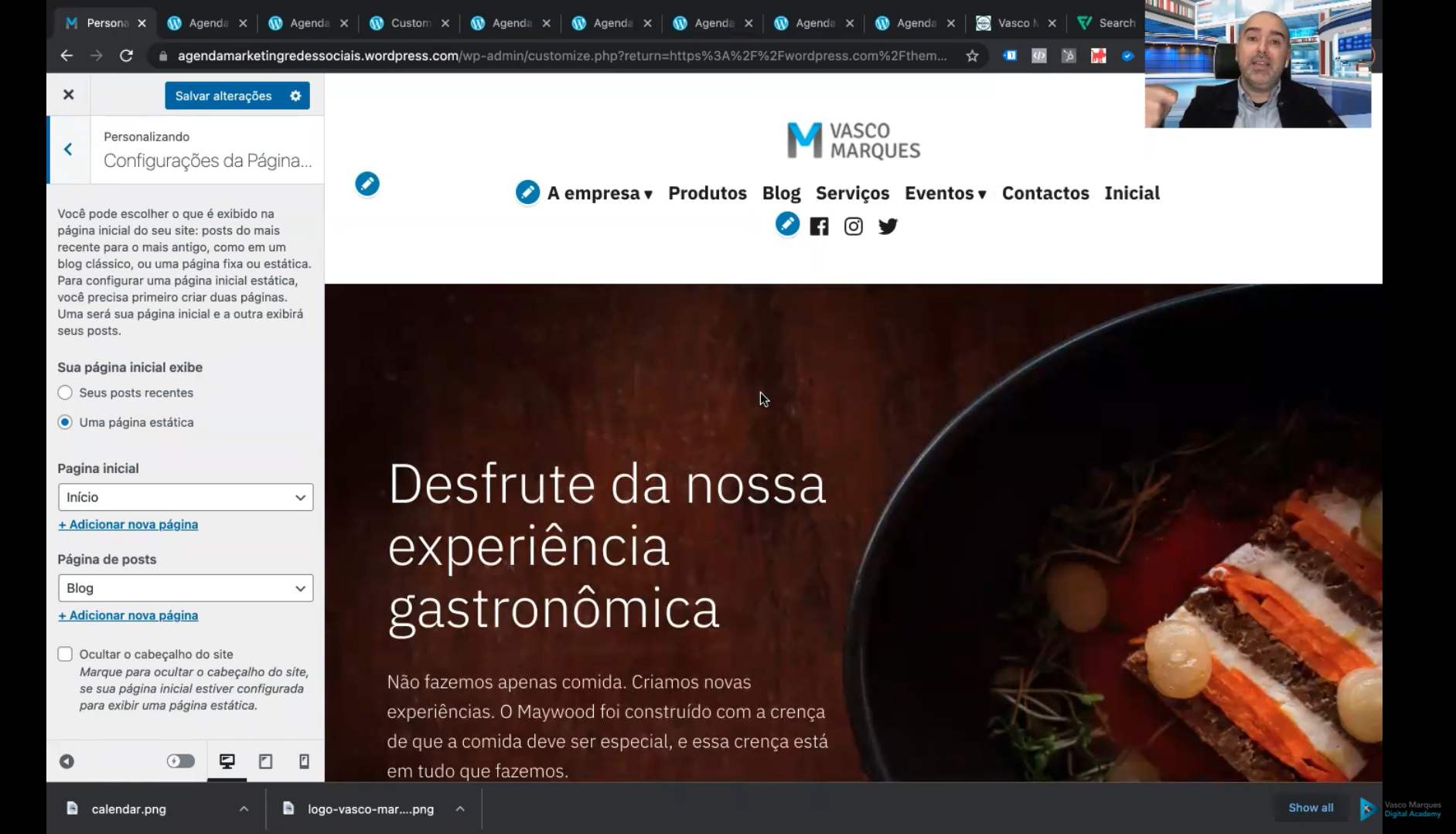Close the WordPress customizer panel
Image resolution: width=1456 pixels, height=834 pixels.
pos(69,94)
